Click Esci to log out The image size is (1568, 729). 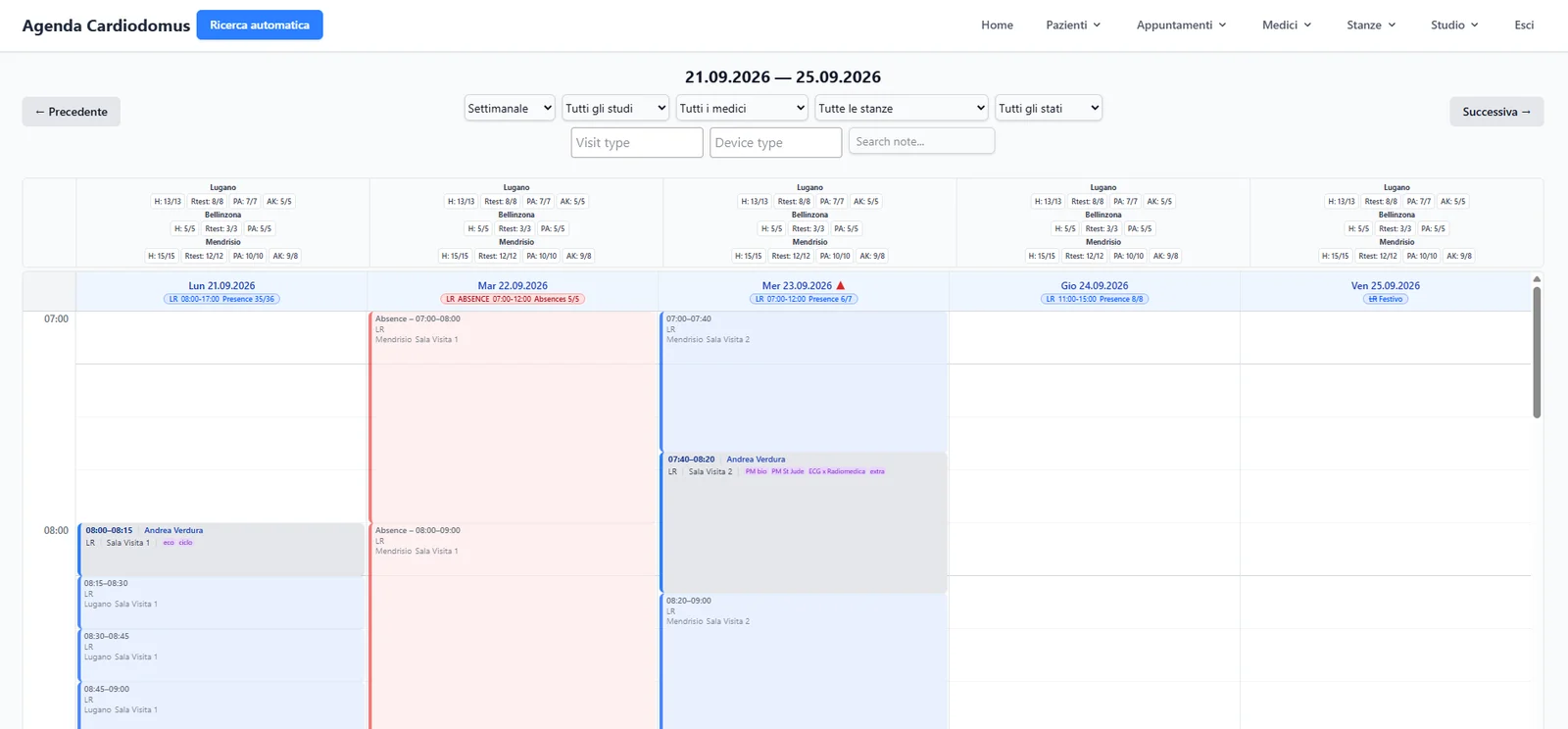pos(1524,25)
